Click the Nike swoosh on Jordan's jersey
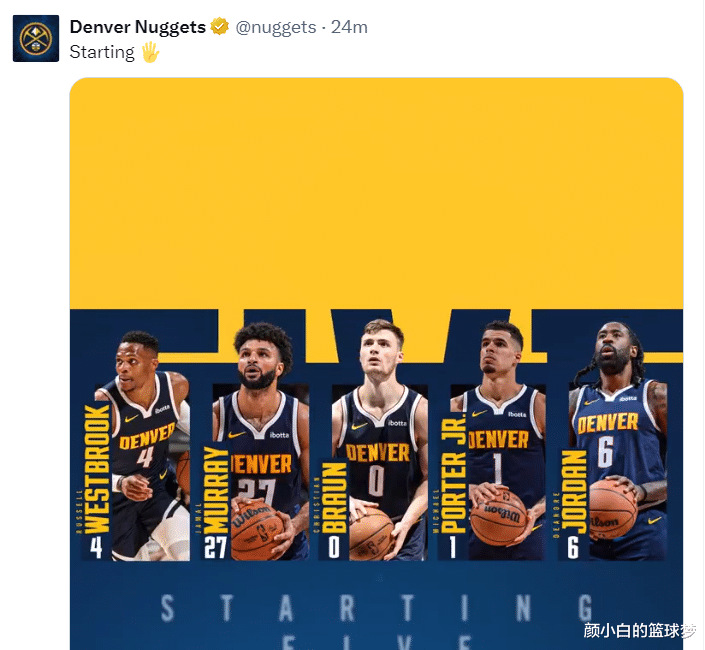705x650 pixels. [x=591, y=402]
